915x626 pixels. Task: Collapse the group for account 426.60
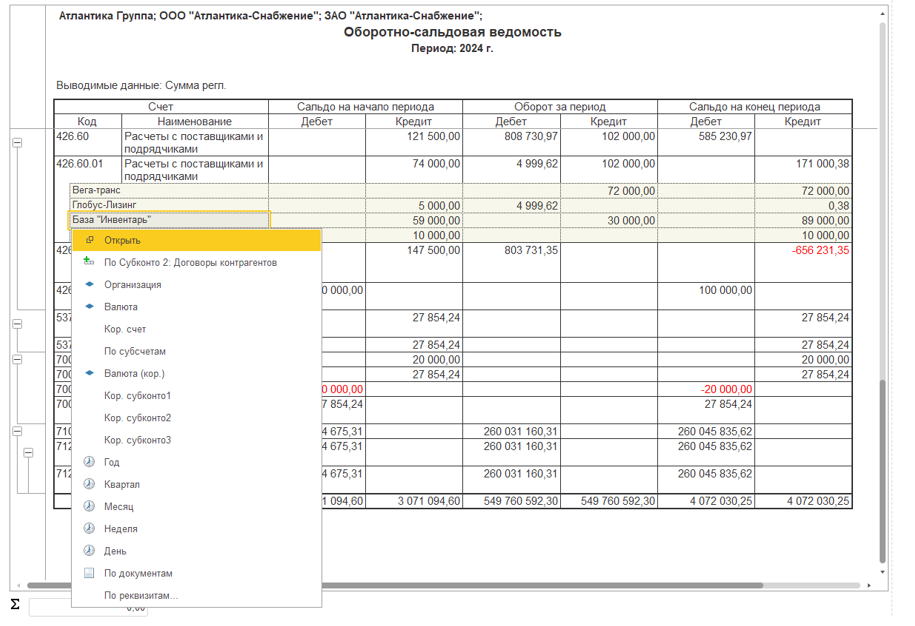pos(18,142)
